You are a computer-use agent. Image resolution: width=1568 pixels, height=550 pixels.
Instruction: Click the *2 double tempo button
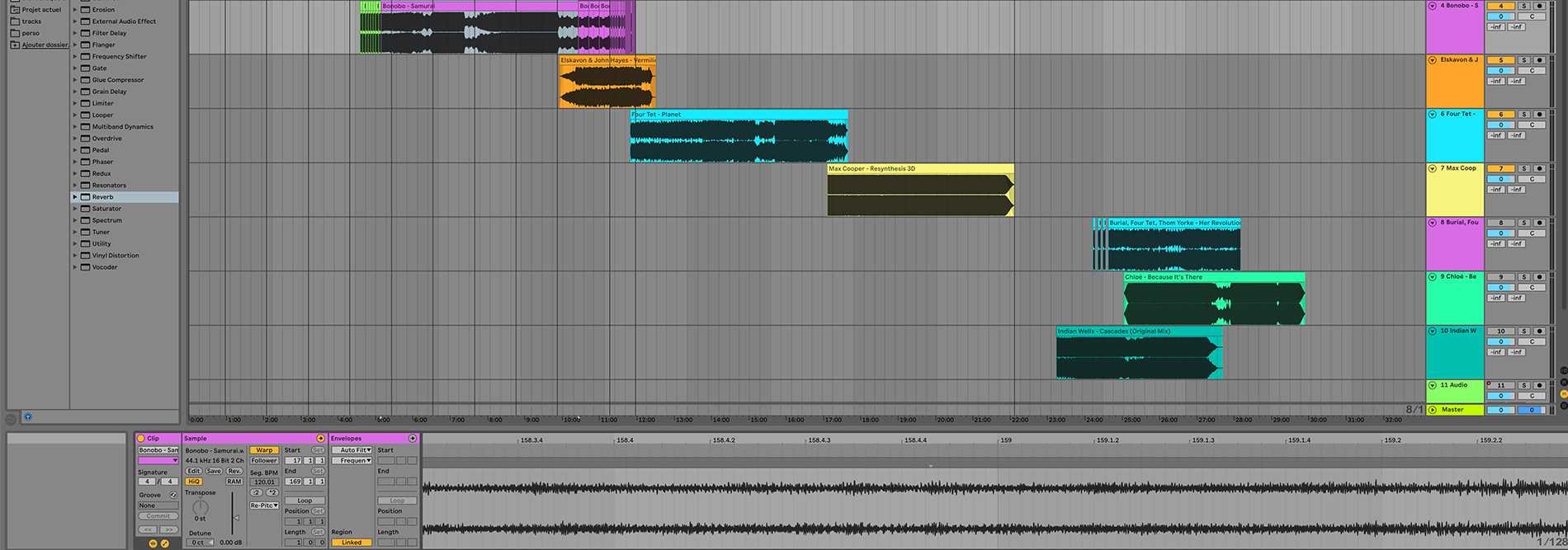pos(272,492)
